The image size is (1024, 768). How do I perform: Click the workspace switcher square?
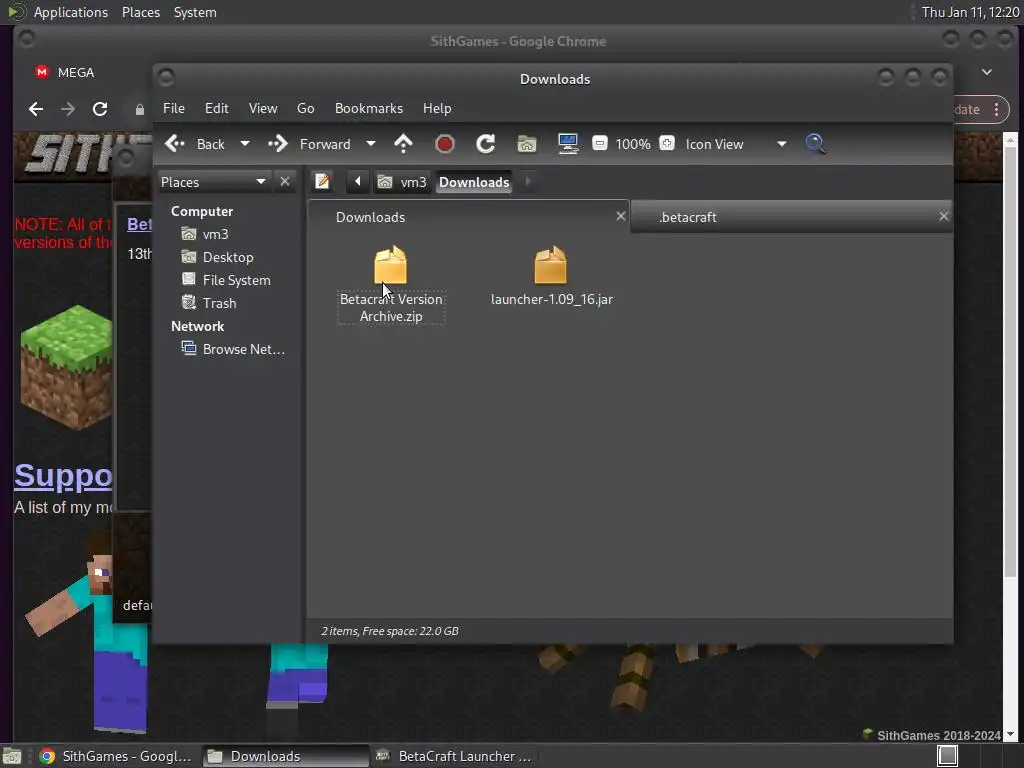pos(947,756)
